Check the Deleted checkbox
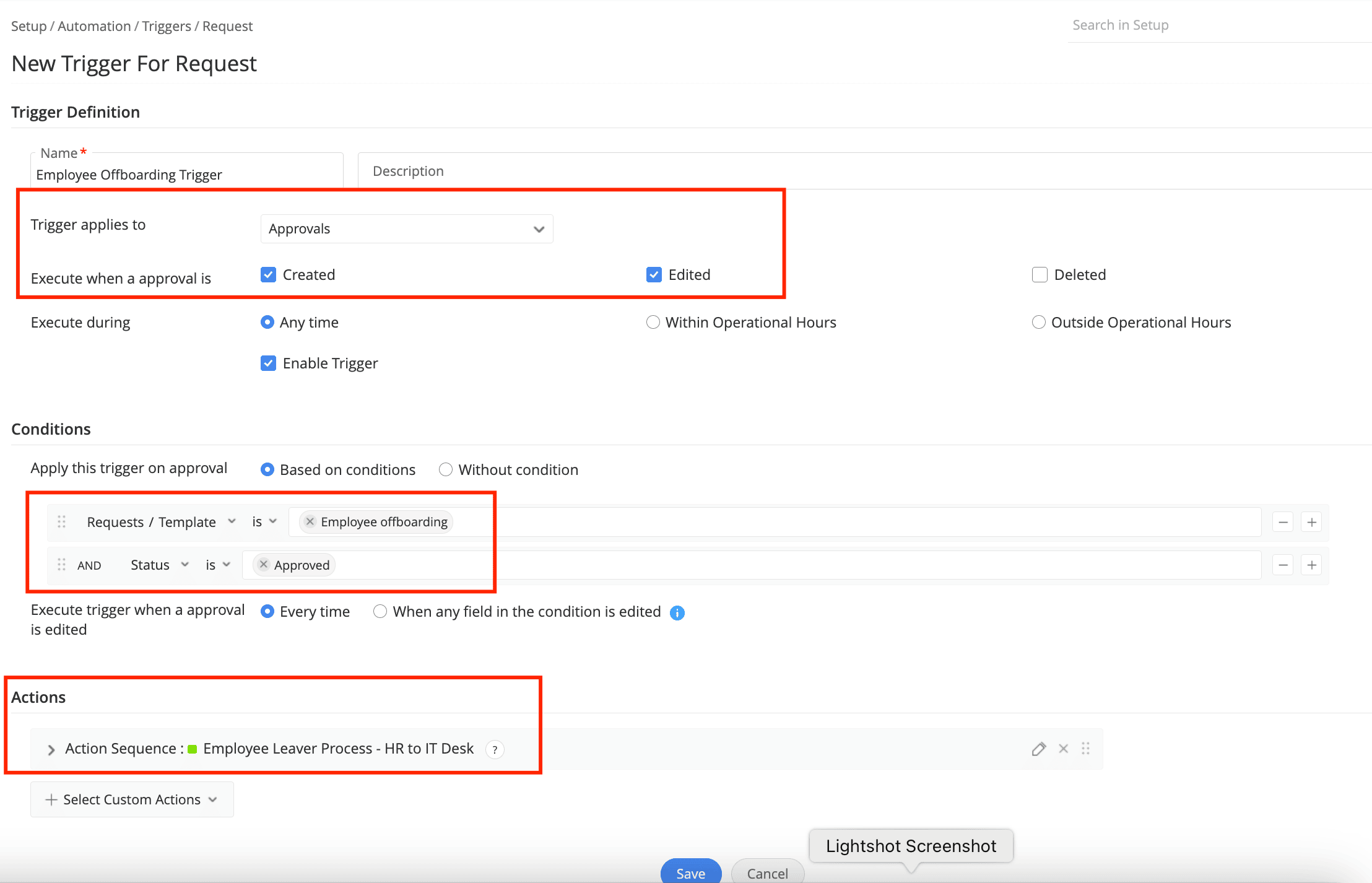 [1040, 274]
